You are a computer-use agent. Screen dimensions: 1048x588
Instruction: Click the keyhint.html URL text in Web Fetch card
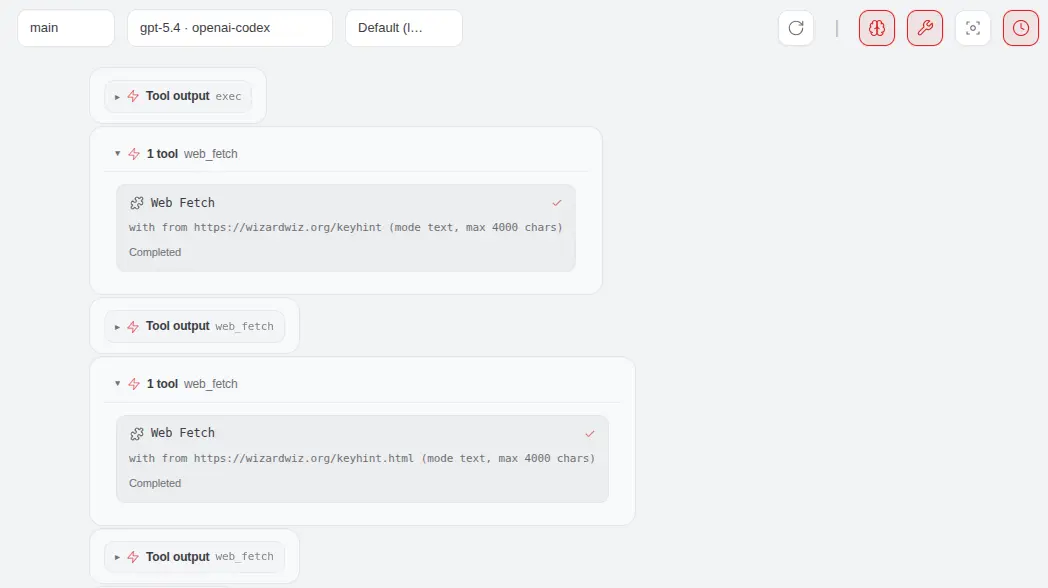305,459
